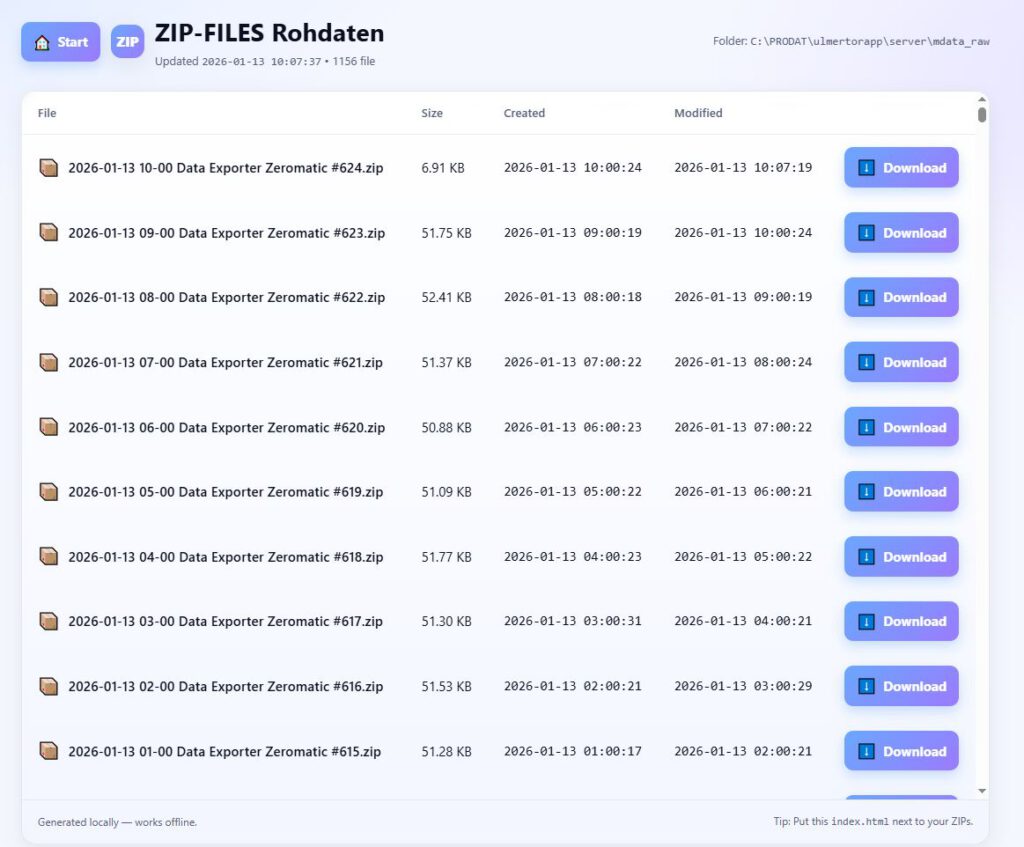The image size is (1024, 847).
Task: Click download arrow icon for #623.zip row
Action: pos(867,233)
